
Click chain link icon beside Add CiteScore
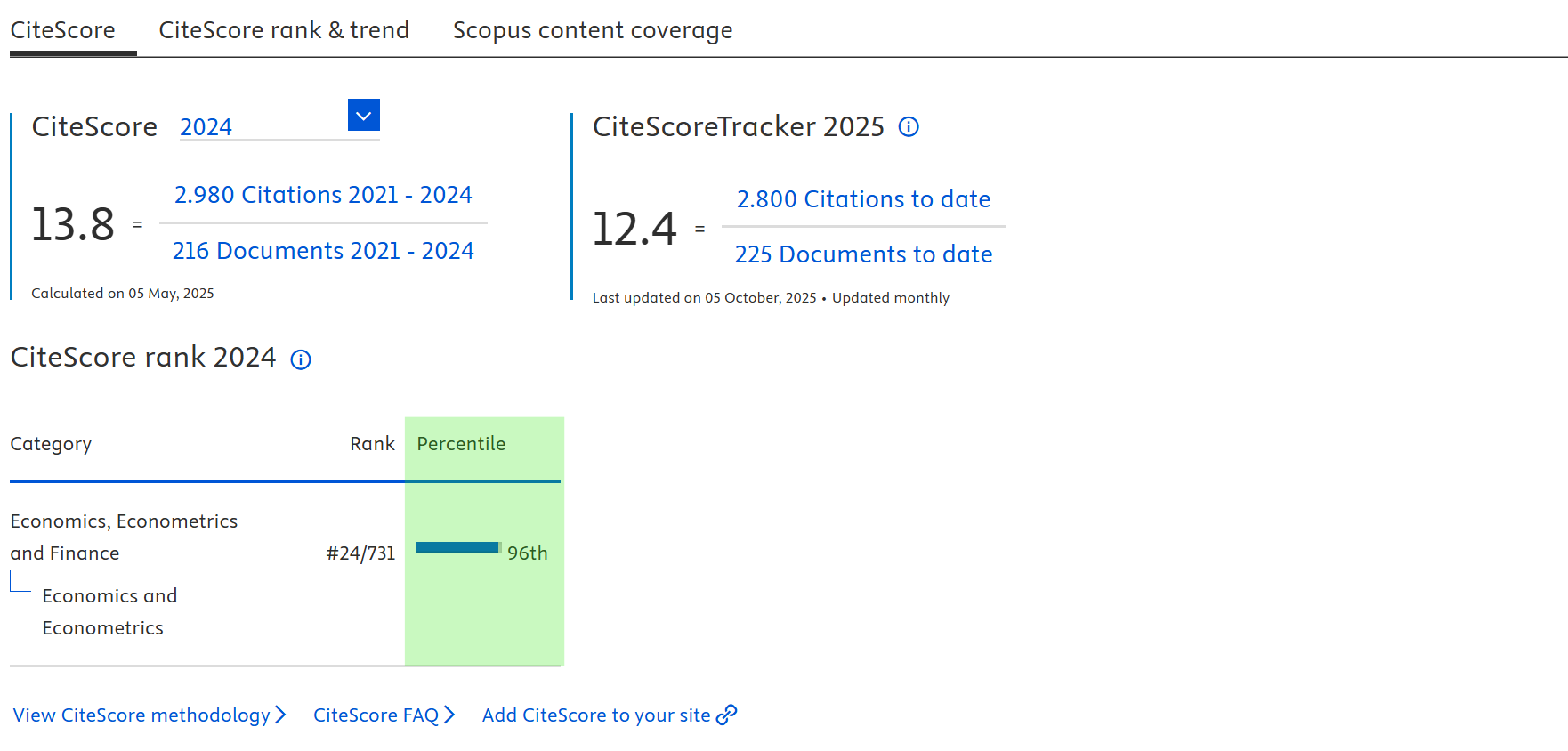click(x=727, y=715)
